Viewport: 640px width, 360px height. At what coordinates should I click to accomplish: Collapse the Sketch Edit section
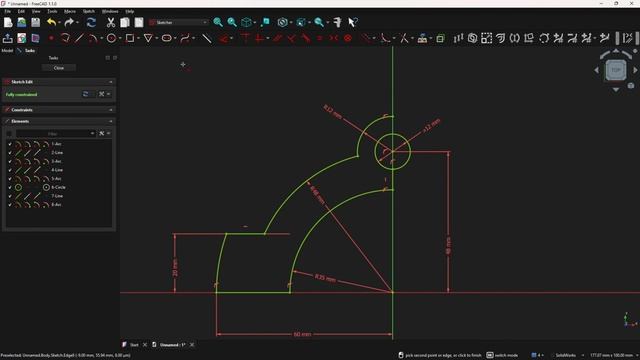(111, 82)
